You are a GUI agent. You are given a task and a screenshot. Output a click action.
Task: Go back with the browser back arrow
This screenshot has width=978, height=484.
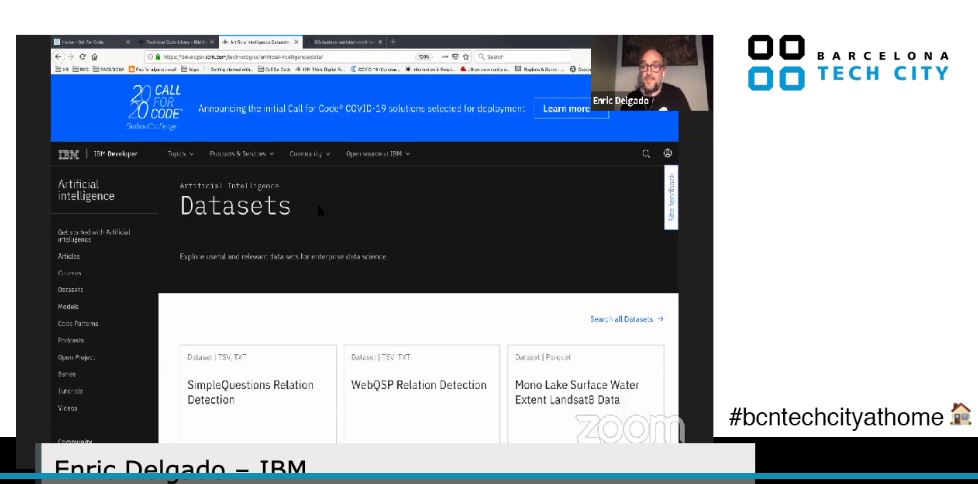58,56
